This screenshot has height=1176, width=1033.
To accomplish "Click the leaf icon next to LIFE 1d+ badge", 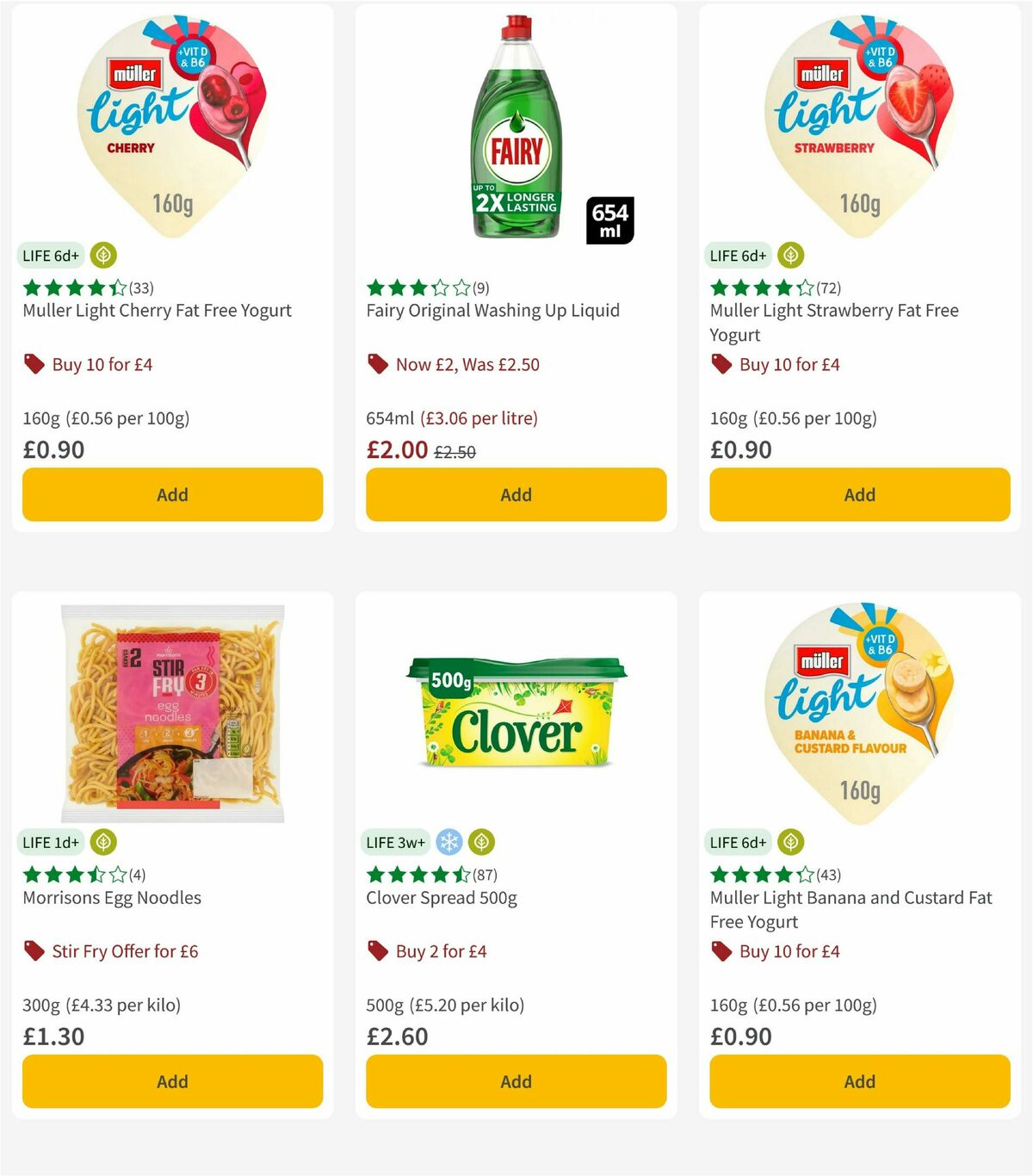I will pos(103,843).
